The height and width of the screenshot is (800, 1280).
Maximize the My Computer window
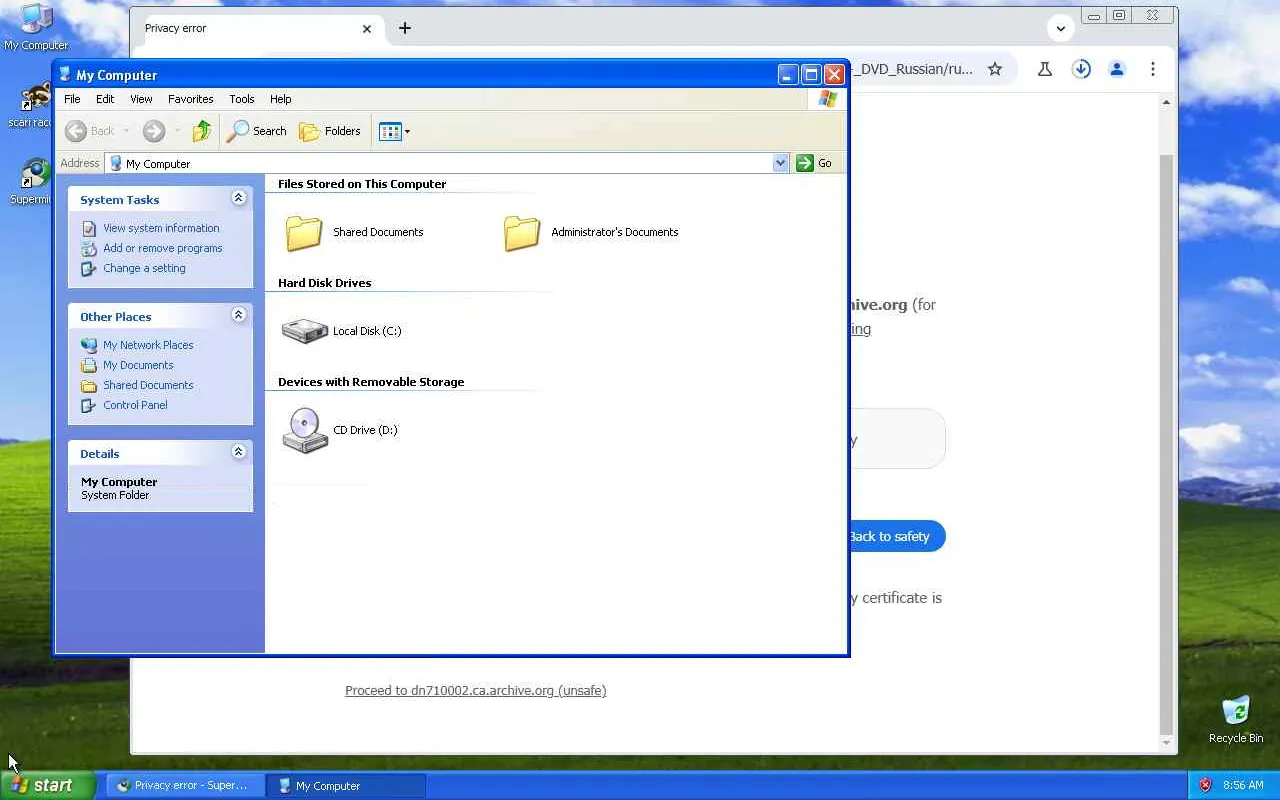click(811, 75)
